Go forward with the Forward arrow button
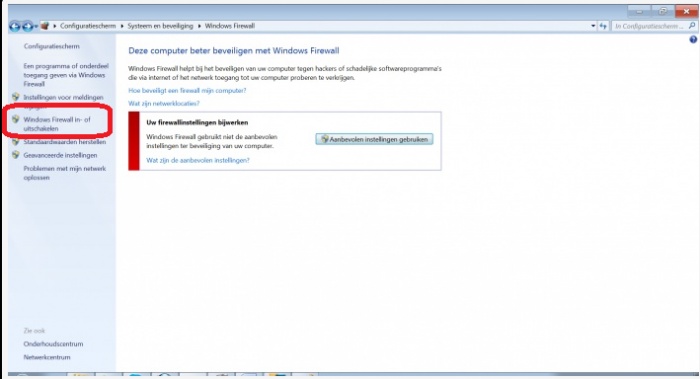This screenshot has height=379, width=700. (28, 26)
